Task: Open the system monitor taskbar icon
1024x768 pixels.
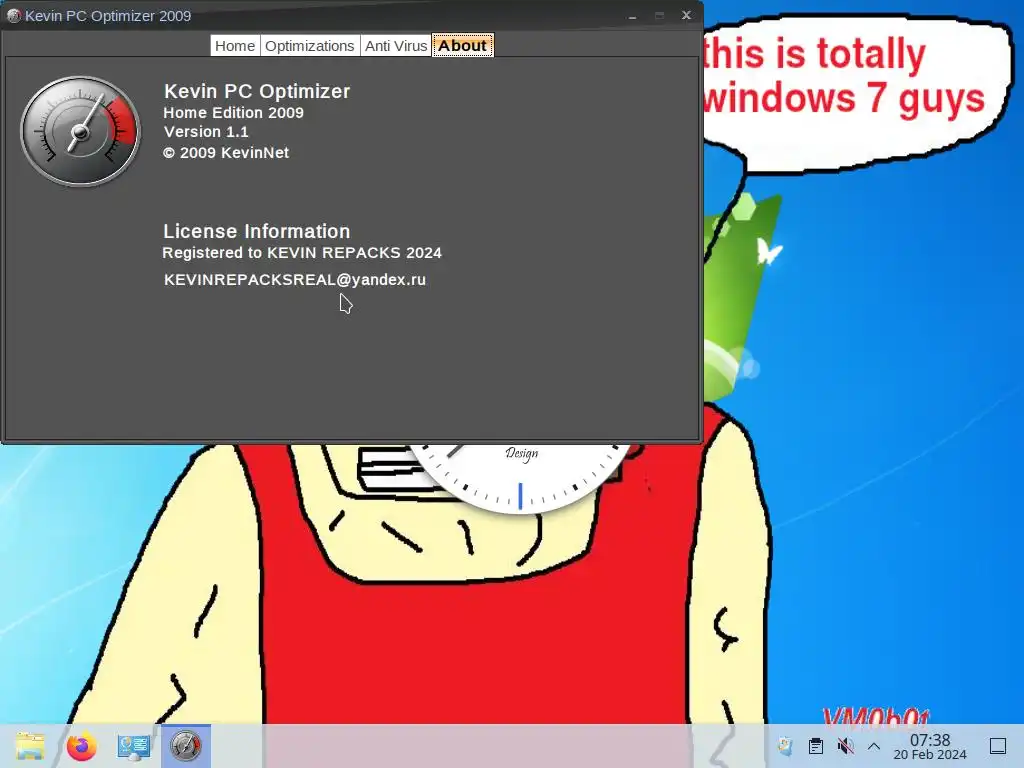Action: click(x=134, y=746)
